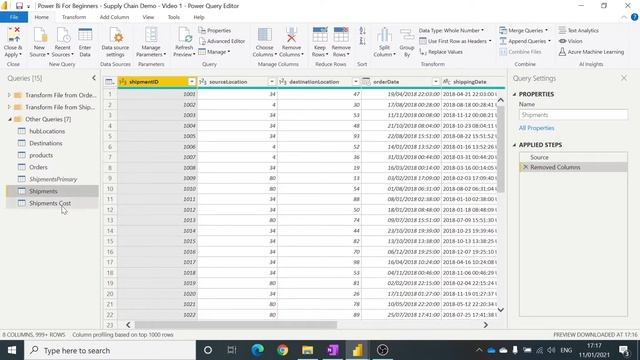Open the Manage query dropdown
This screenshot has height=360, width=640.
point(214,52)
